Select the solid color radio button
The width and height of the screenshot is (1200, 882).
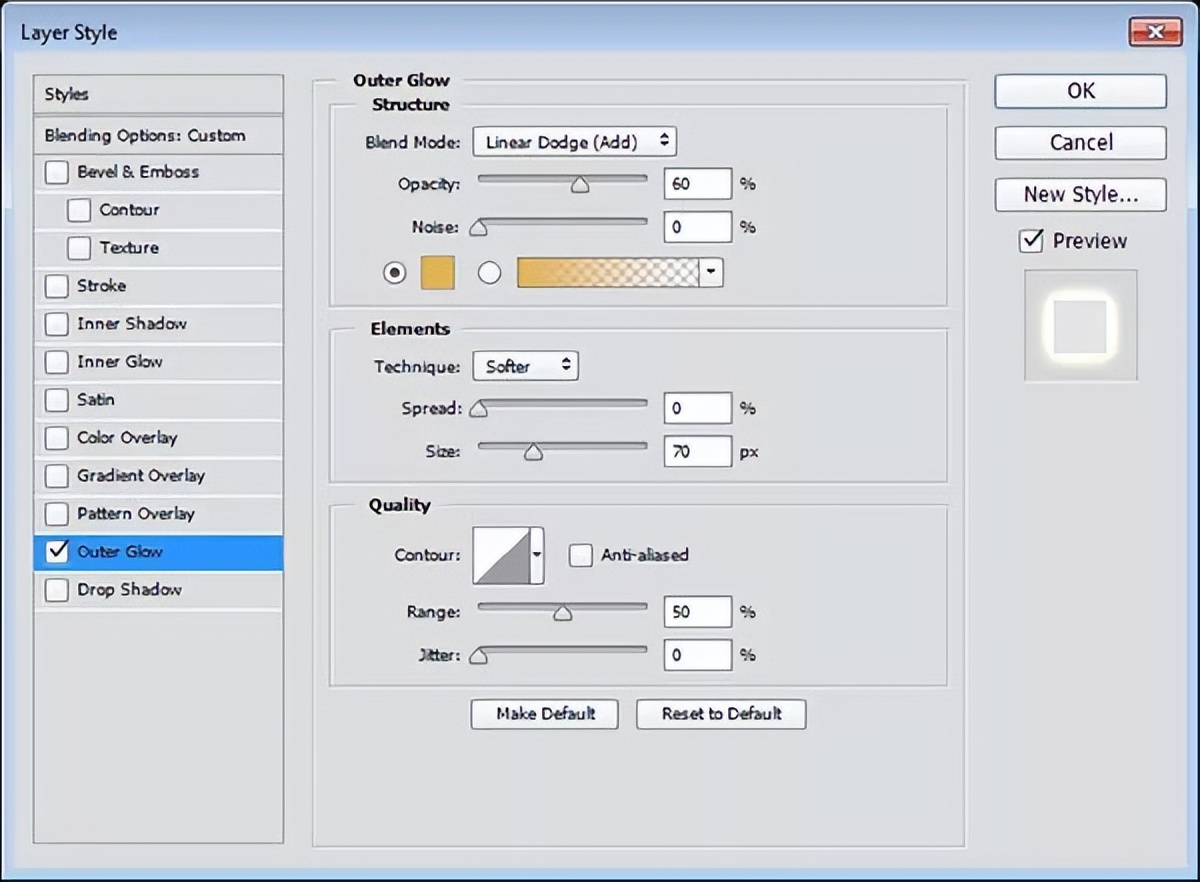[x=395, y=272]
